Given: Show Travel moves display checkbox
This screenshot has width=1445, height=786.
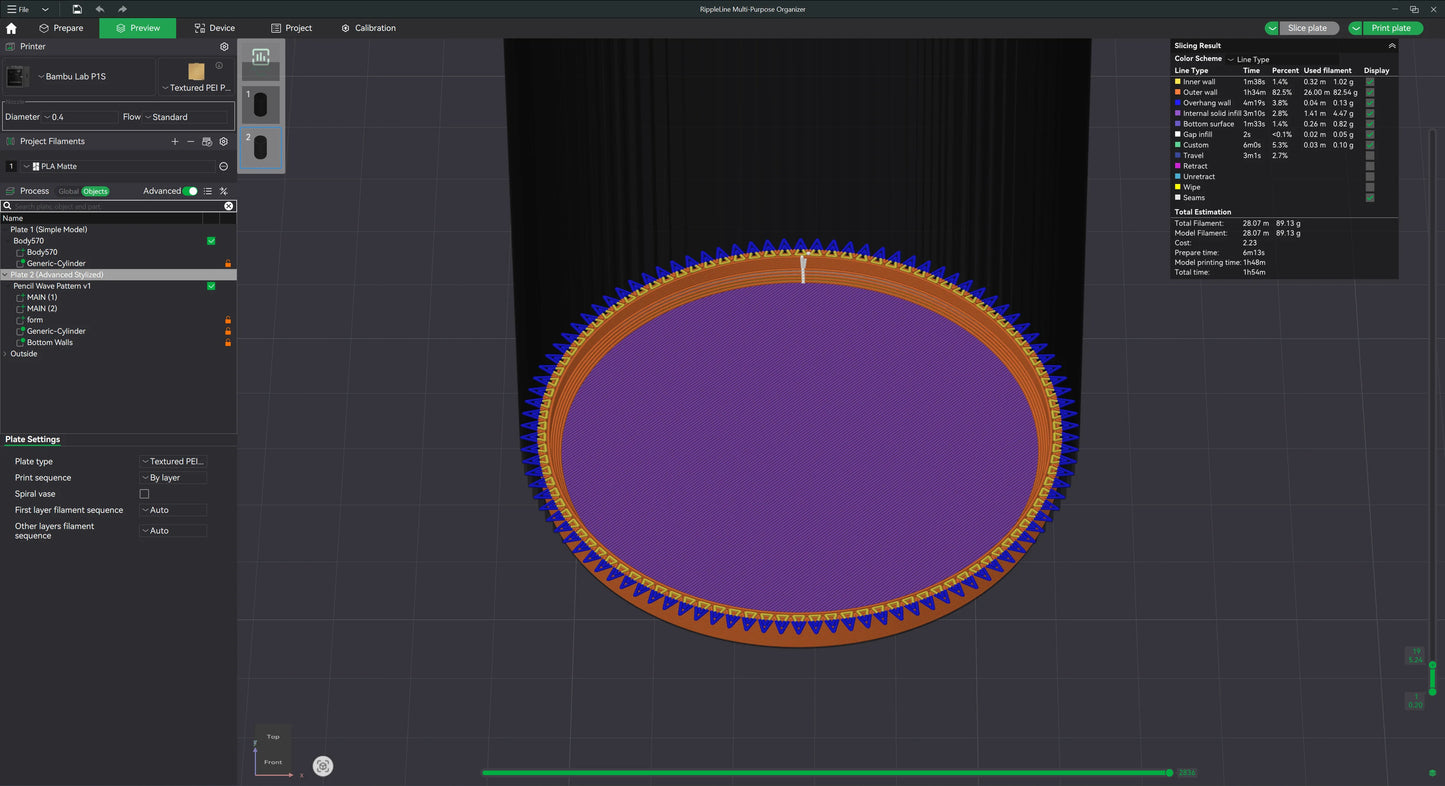Looking at the screenshot, I should 1370,155.
